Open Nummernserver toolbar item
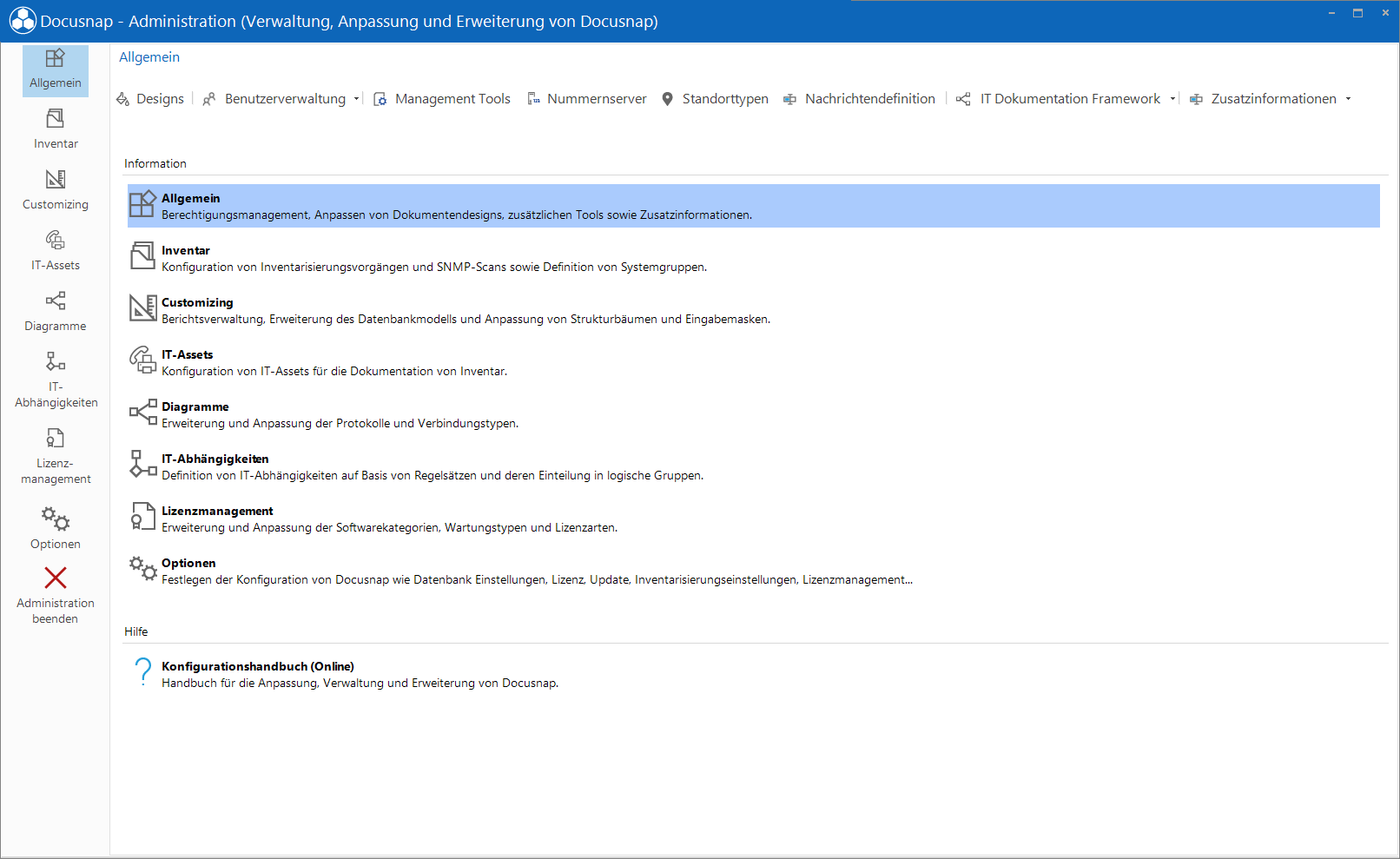Viewport: 1400px width, 859px height. [587, 99]
